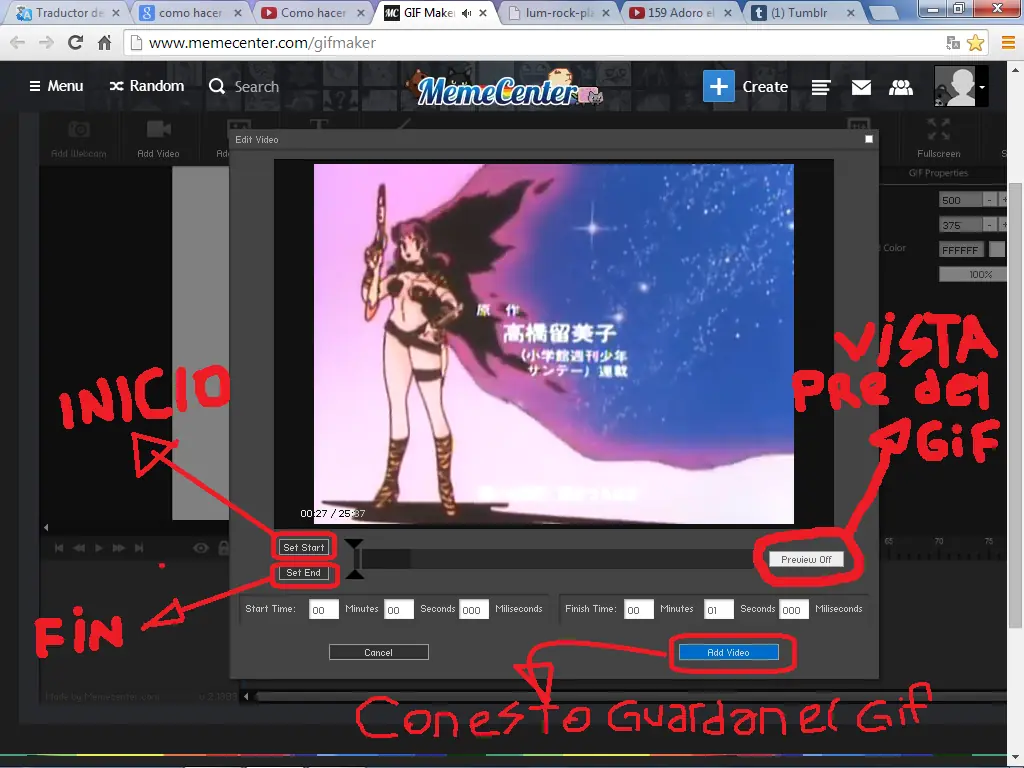
Task: Click the video trim slider track
Action: coord(555,559)
